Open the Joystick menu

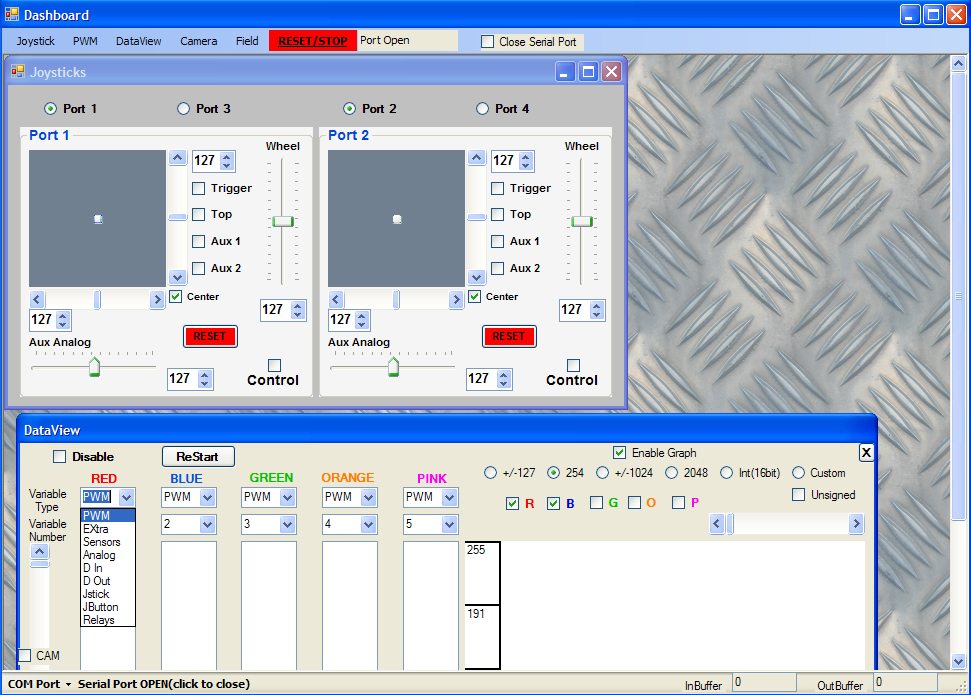point(34,41)
